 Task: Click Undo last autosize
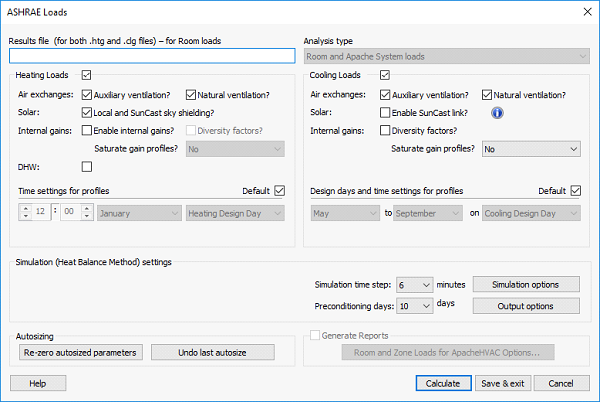click(x=212, y=352)
